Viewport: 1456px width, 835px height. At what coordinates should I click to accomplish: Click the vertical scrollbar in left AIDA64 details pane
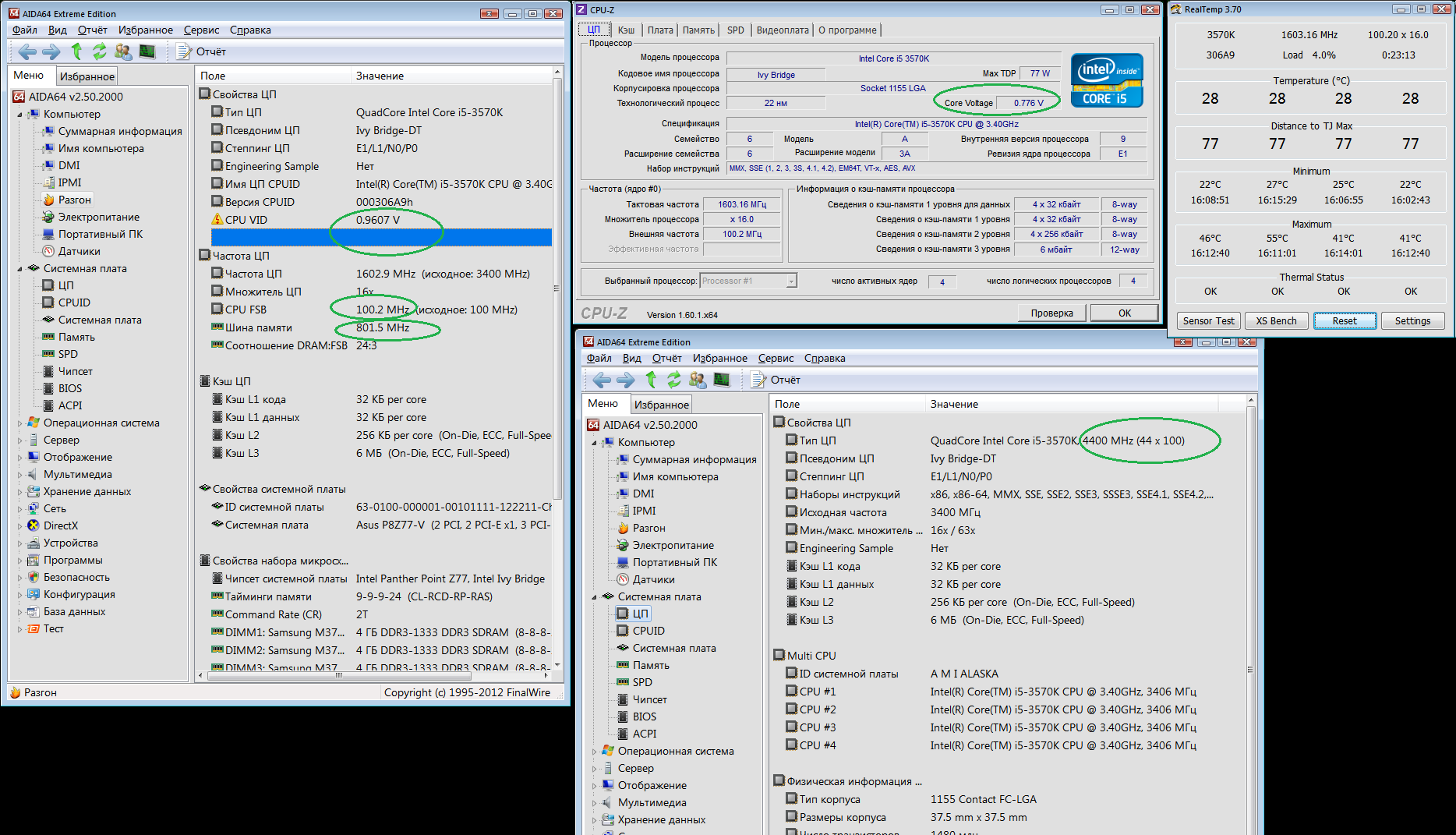point(557,288)
